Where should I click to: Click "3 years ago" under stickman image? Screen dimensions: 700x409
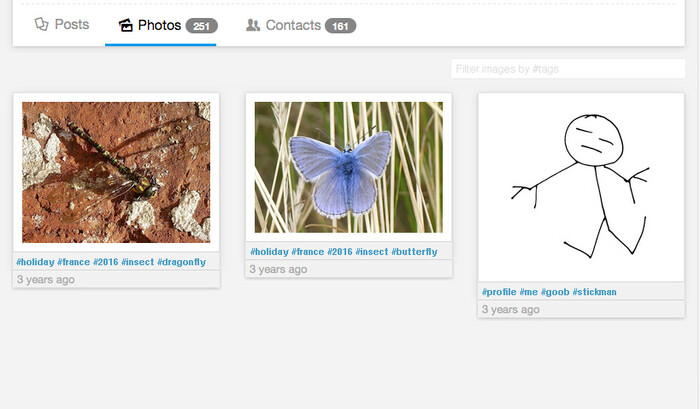[510, 310]
